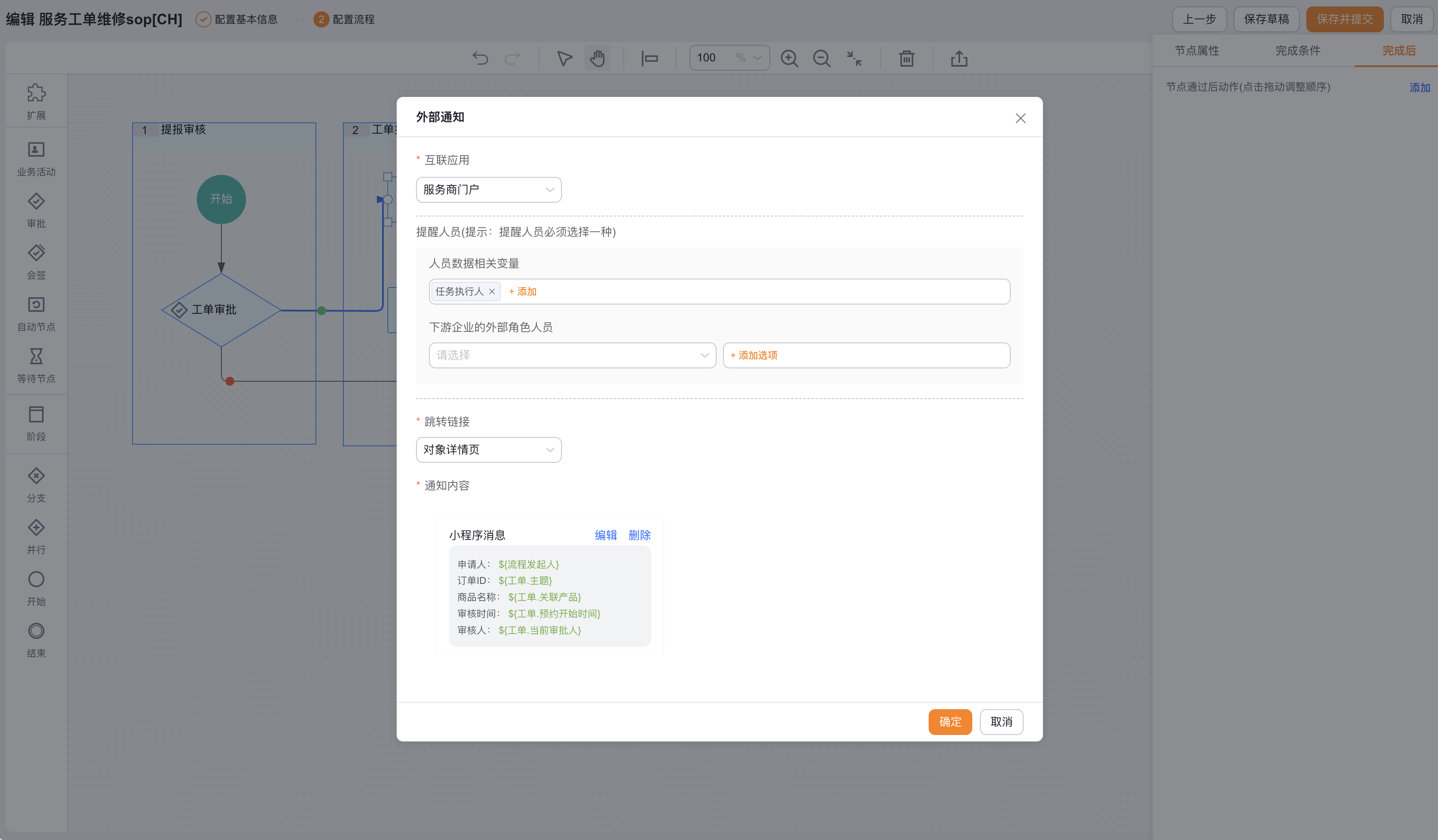Switch to the 节点属性 tab

[x=1196, y=51]
